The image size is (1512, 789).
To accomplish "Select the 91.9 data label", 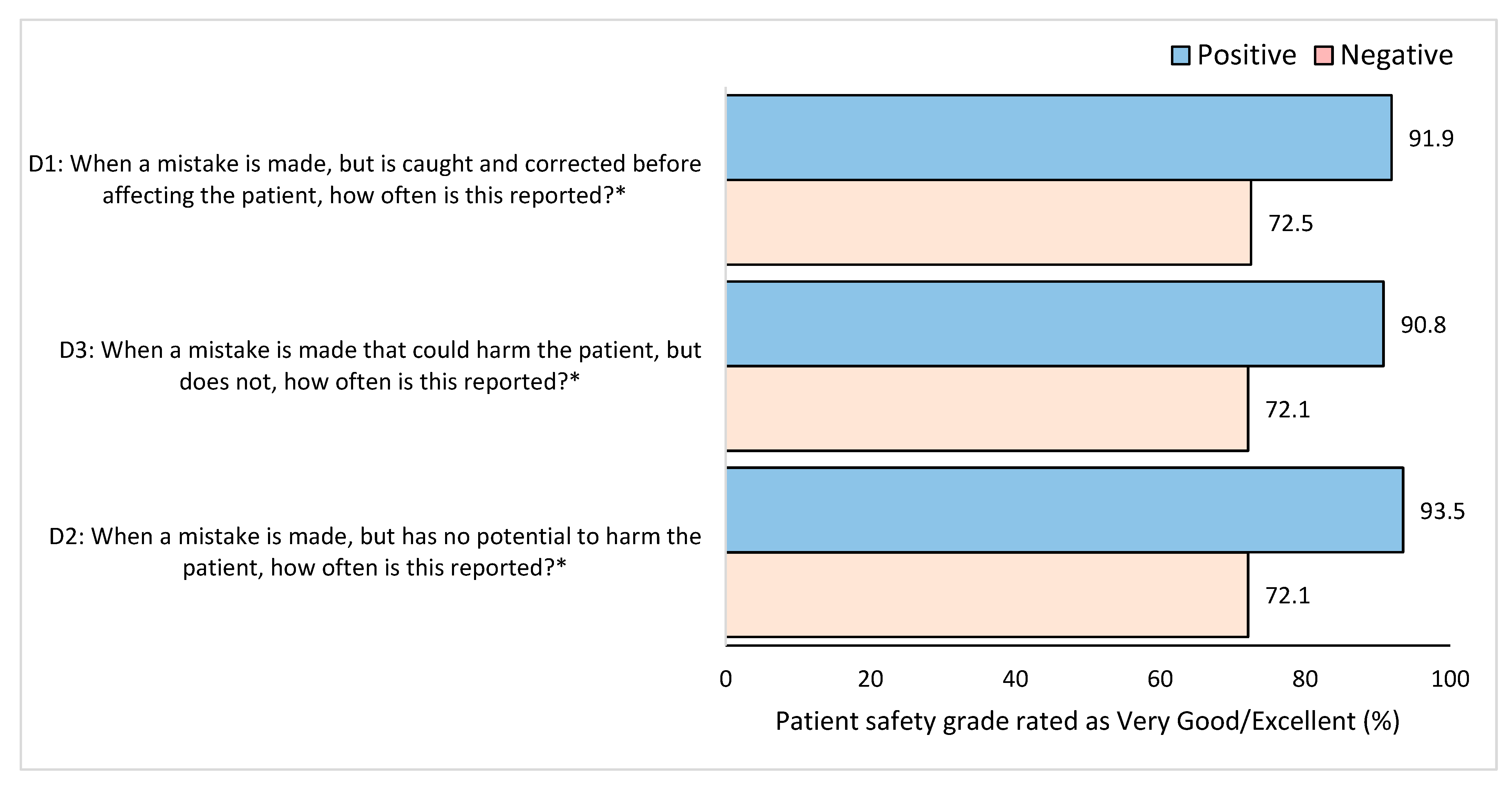I will coord(1431,139).
